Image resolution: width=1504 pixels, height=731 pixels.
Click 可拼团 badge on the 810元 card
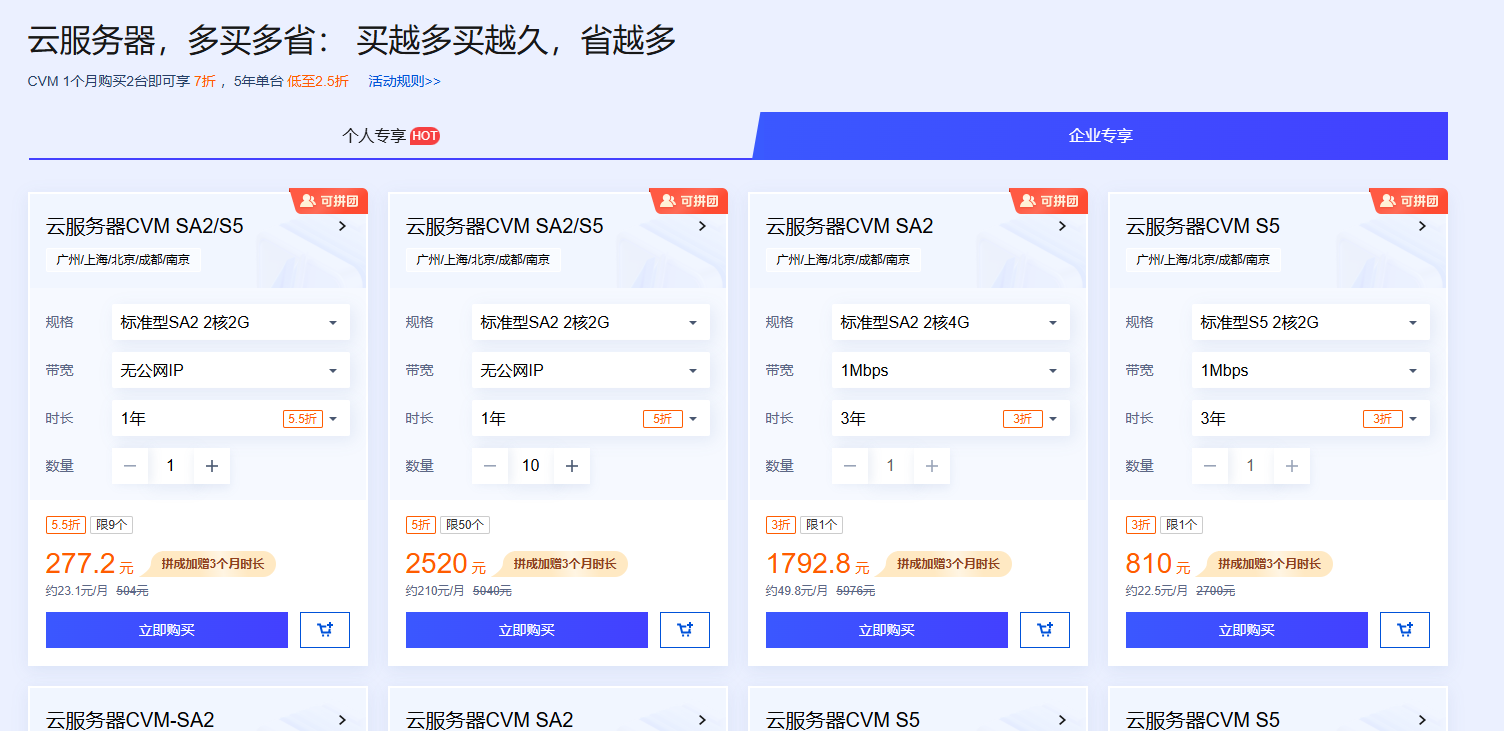(1409, 201)
